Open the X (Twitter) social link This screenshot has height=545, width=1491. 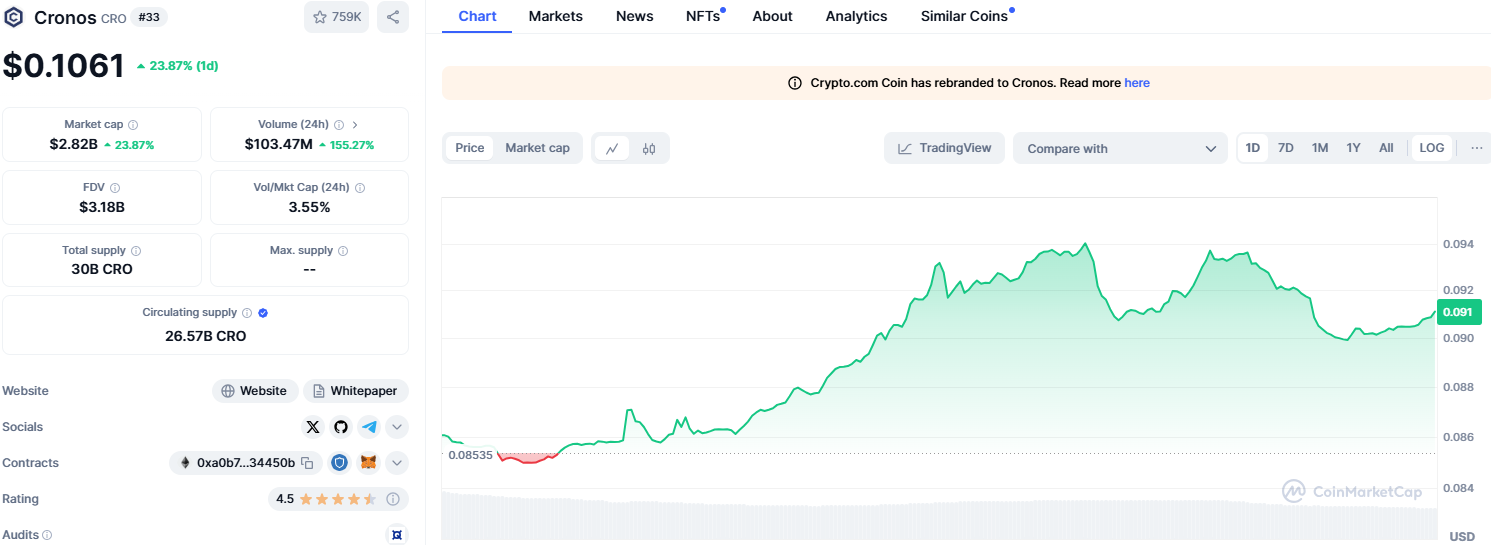click(313, 427)
